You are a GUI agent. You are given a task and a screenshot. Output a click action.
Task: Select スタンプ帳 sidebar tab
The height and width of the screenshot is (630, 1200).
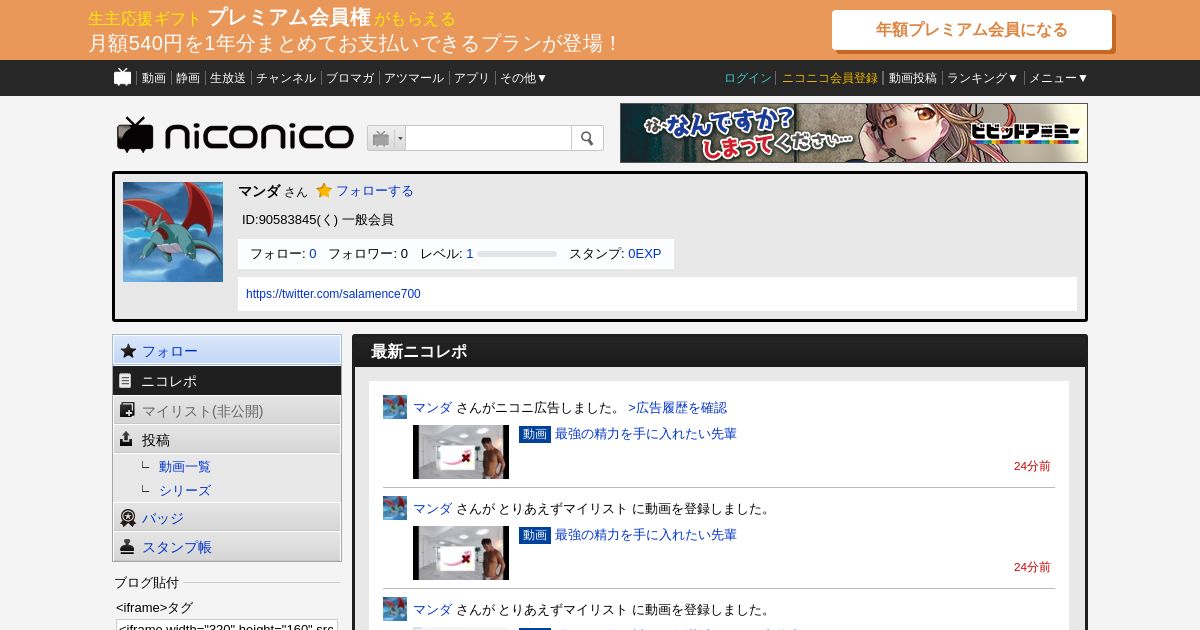pyautogui.click(x=227, y=547)
